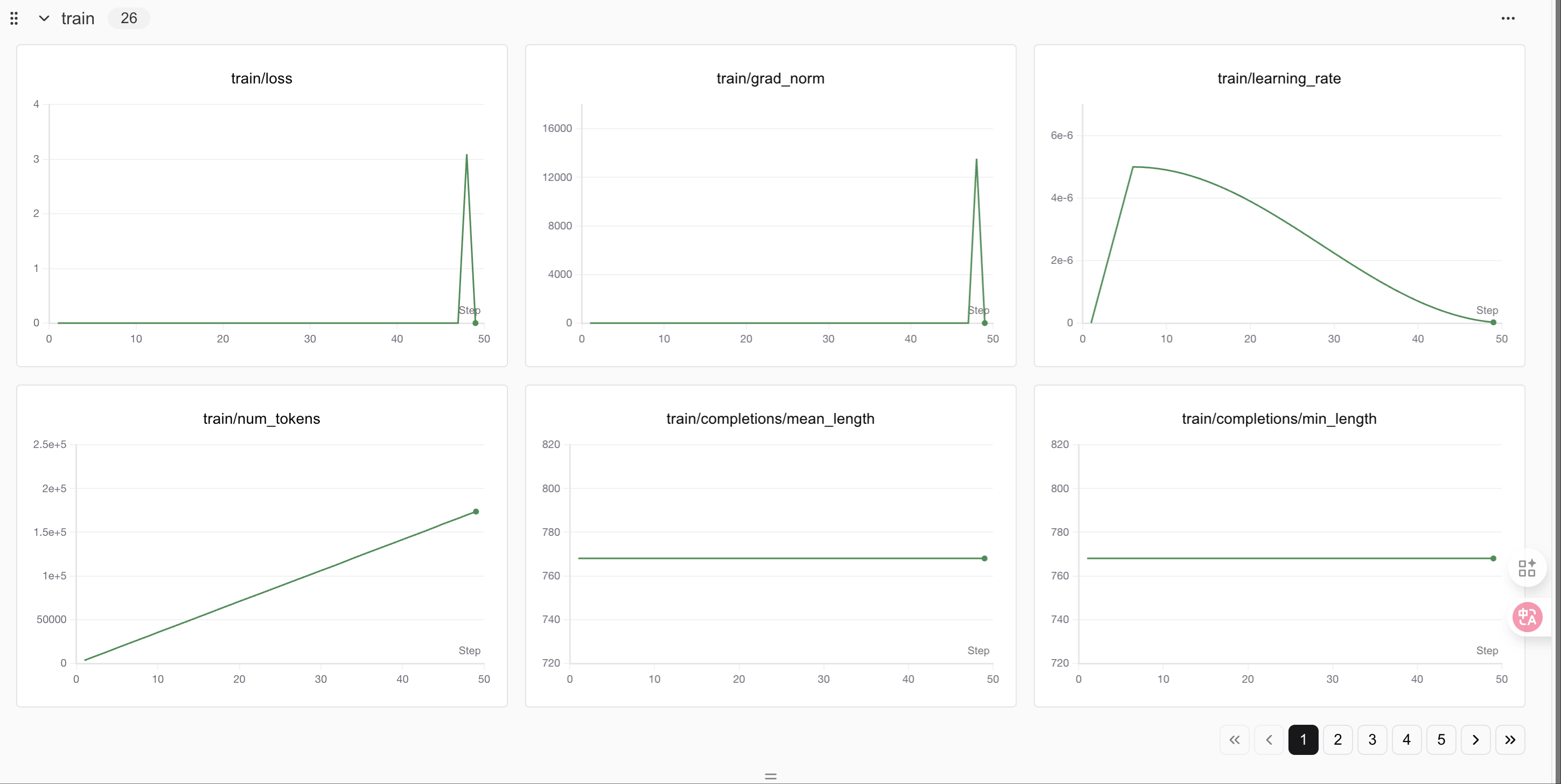
Task: Jump to last page double-arrow
Action: click(1510, 739)
